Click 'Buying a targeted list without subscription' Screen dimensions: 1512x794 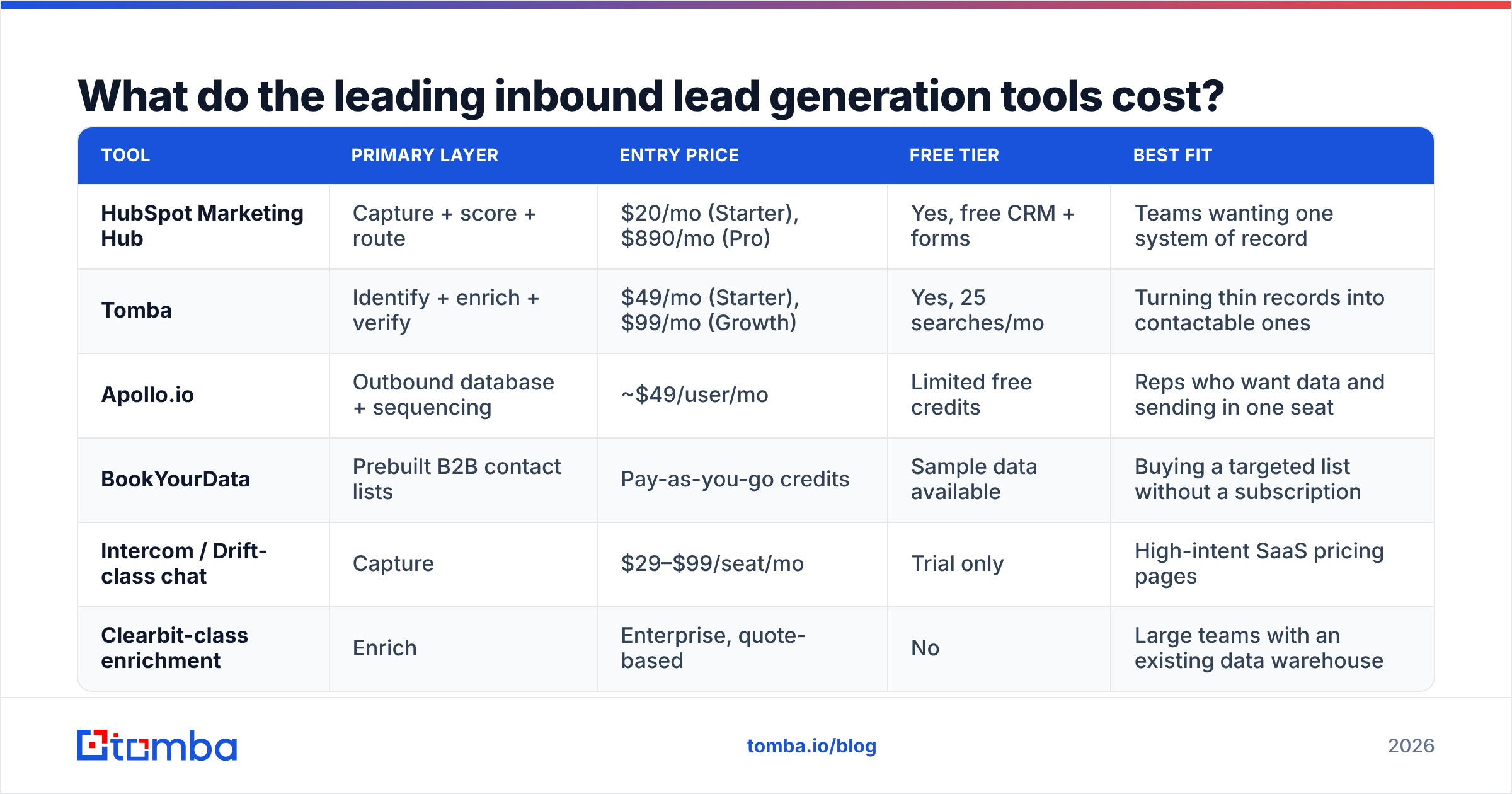pos(1273,480)
